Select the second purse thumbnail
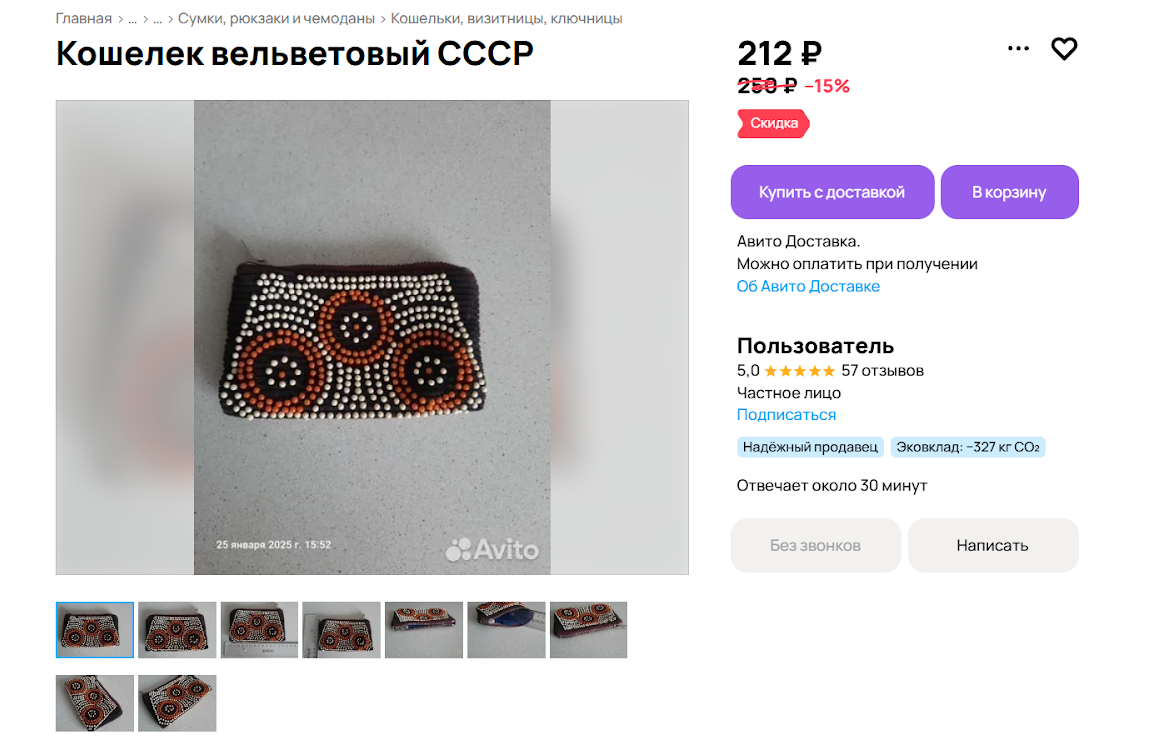 coord(177,630)
